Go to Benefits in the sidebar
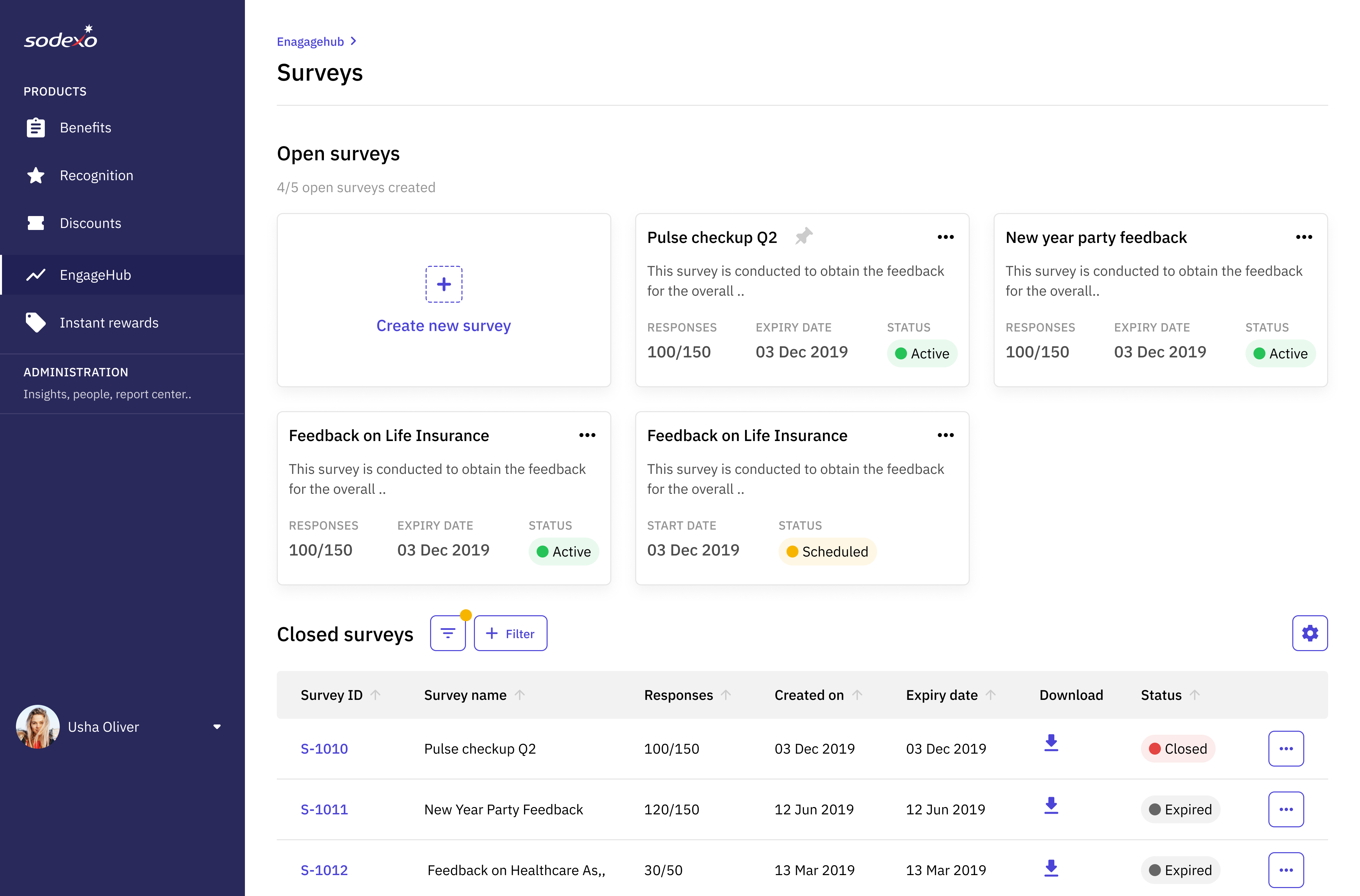Viewport: 1360px width, 896px height. click(86, 127)
